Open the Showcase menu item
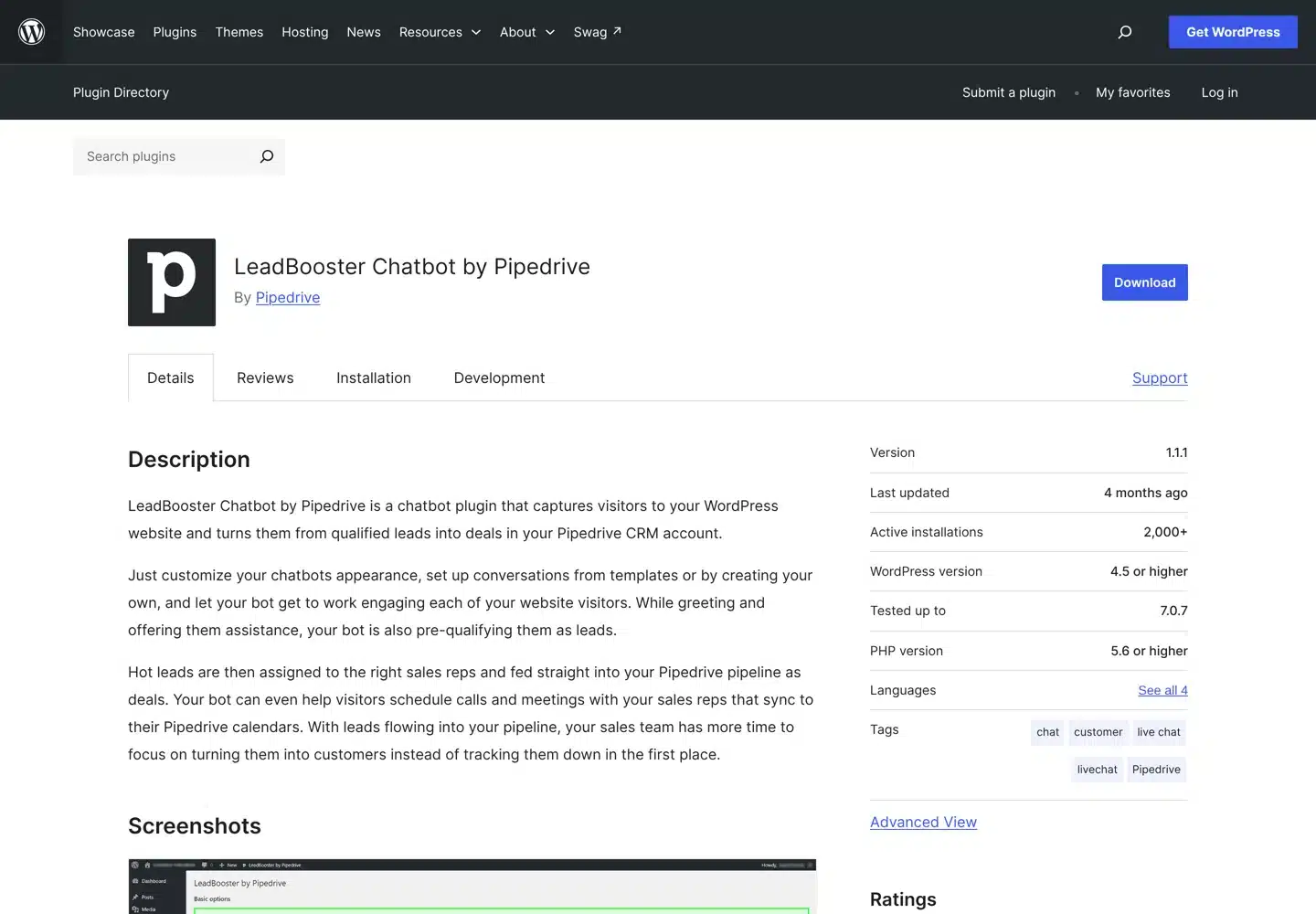The height and width of the screenshot is (914, 1316). click(104, 32)
